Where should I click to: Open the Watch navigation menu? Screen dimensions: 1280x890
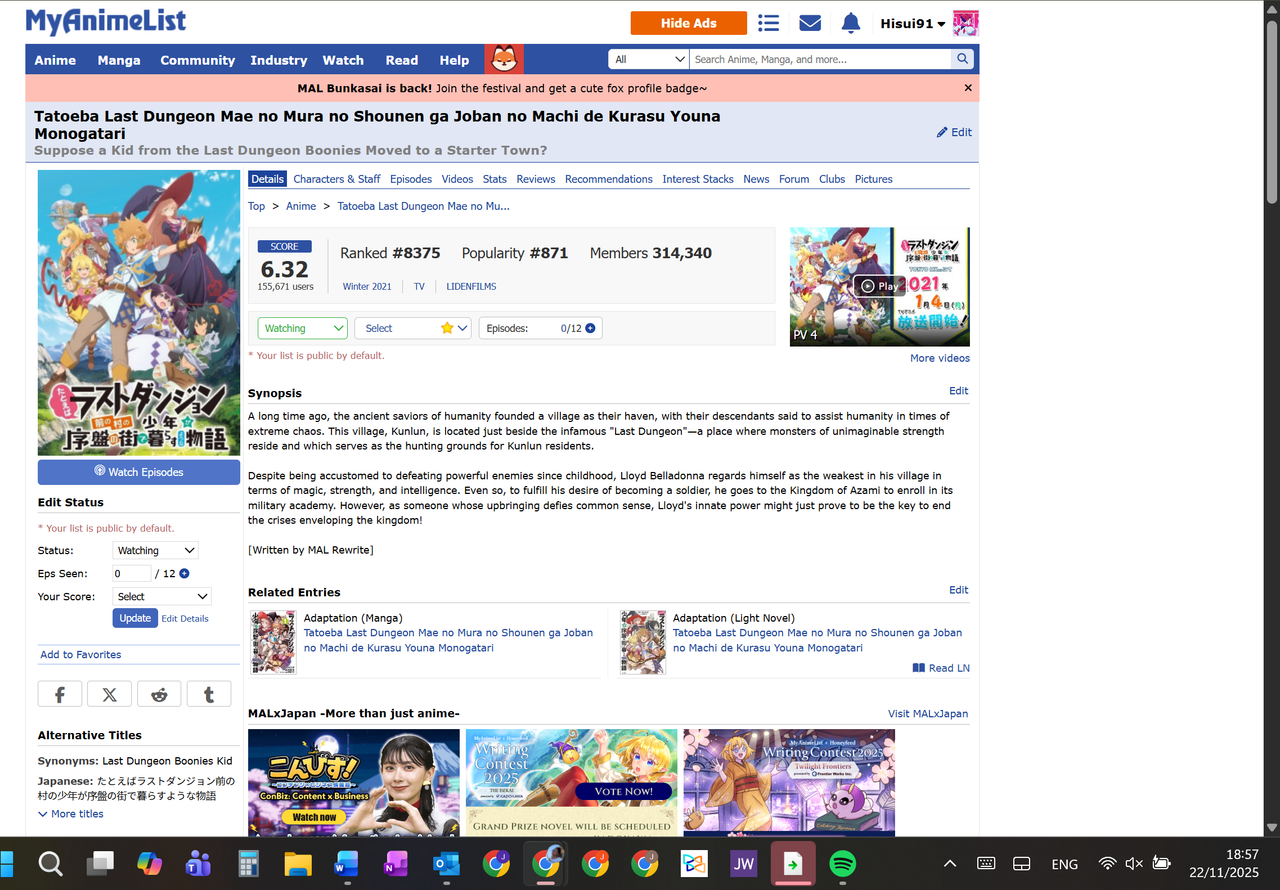(x=343, y=60)
